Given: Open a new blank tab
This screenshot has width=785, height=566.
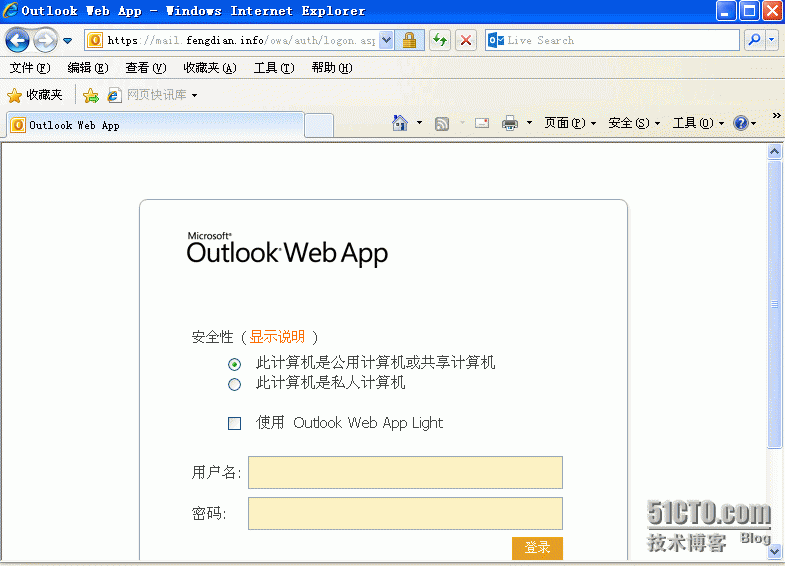Looking at the screenshot, I should coord(319,125).
